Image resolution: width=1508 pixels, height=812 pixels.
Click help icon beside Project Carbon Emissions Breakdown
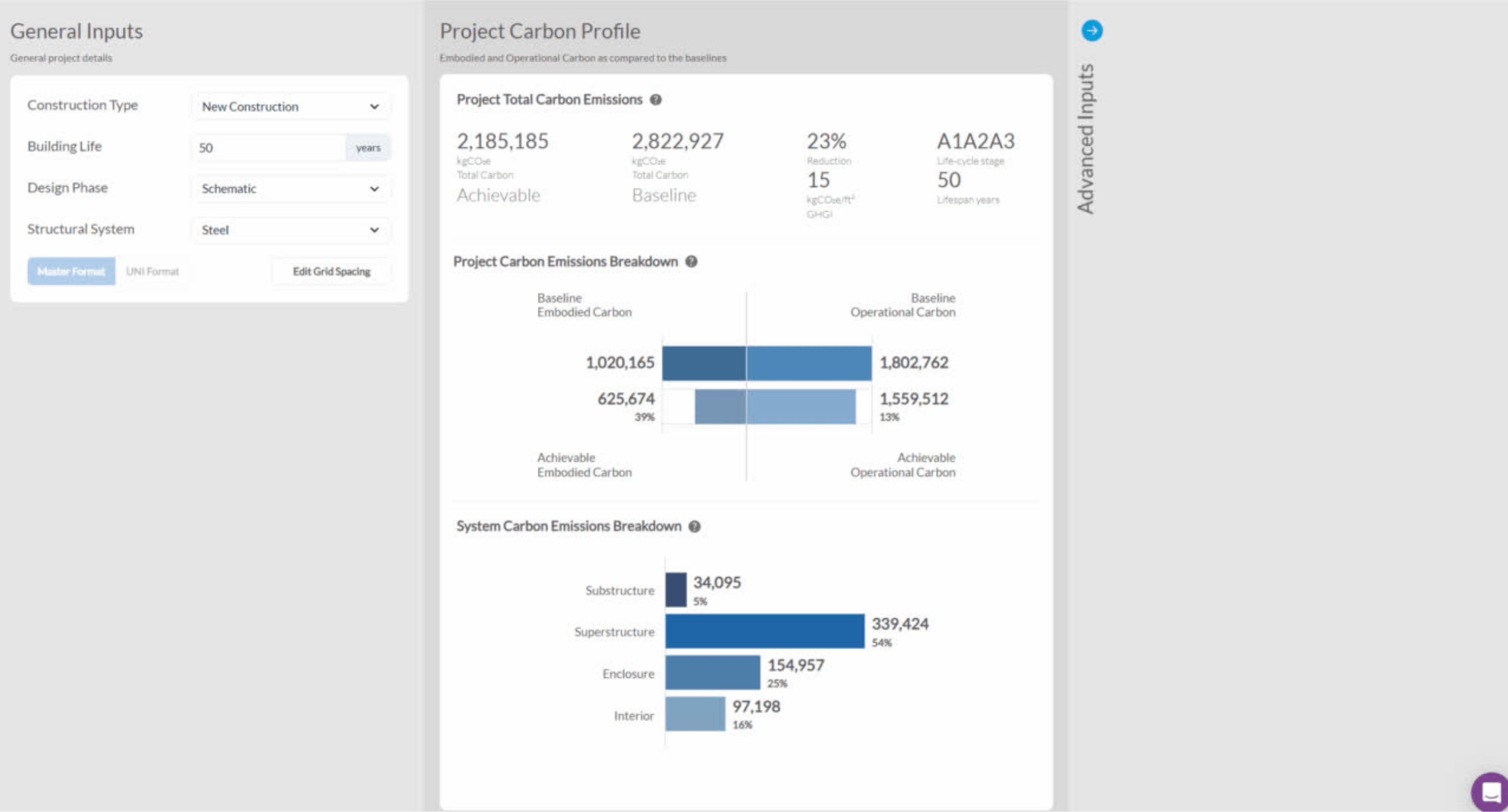click(x=691, y=262)
